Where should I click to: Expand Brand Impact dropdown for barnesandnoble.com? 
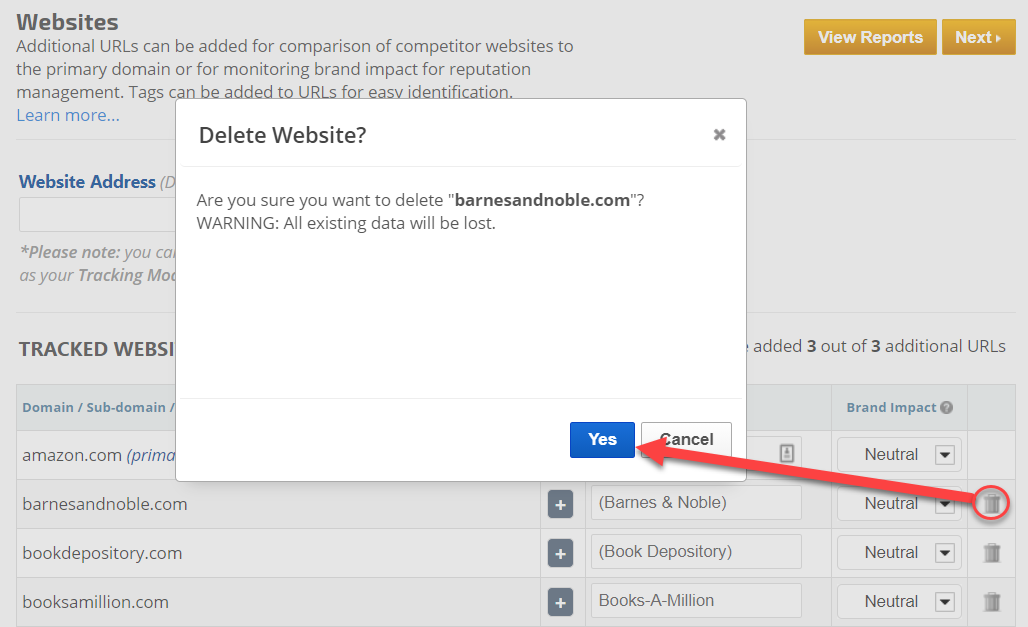click(x=944, y=504)
